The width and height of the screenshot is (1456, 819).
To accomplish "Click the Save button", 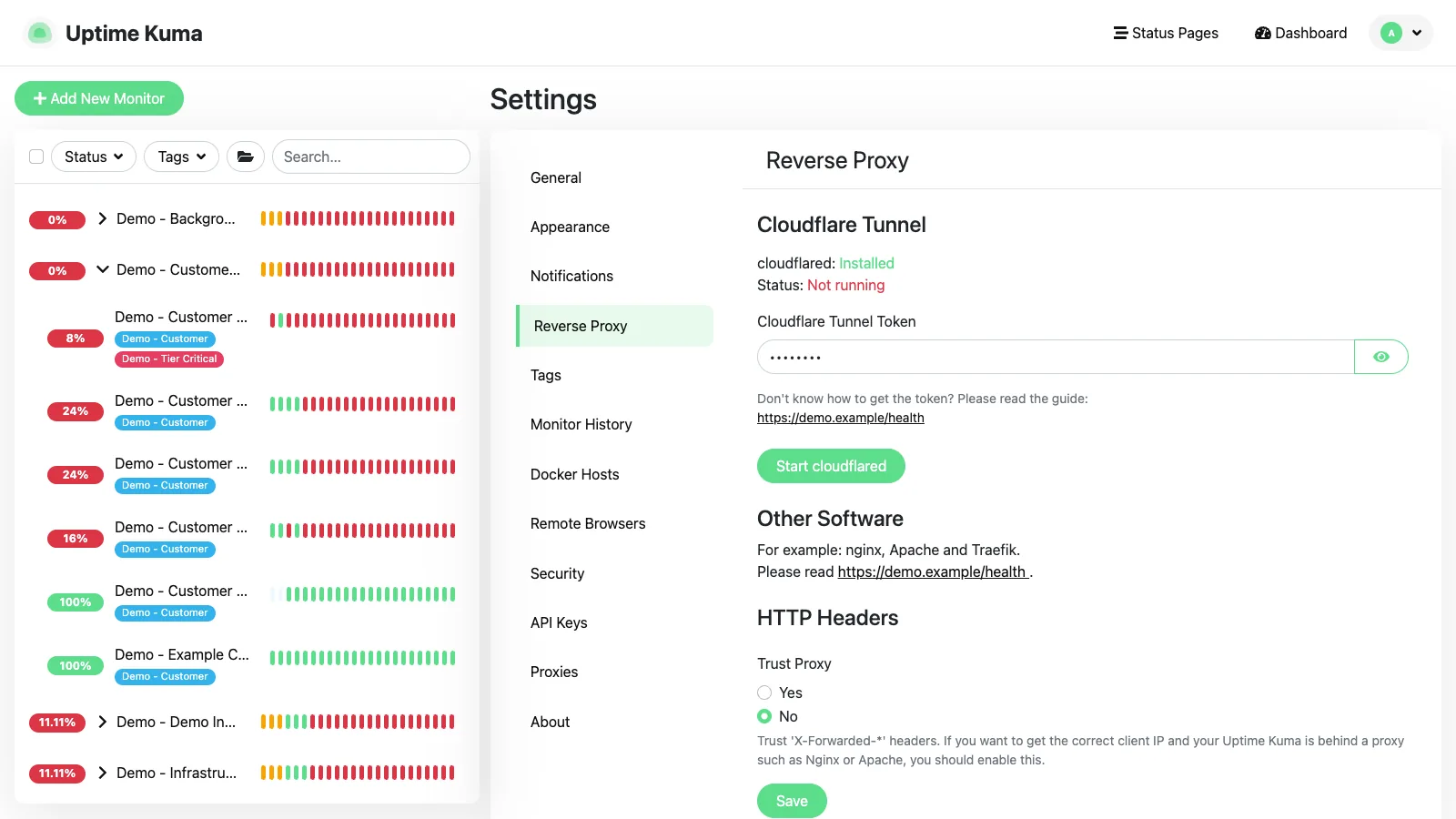I will [792, 801].
